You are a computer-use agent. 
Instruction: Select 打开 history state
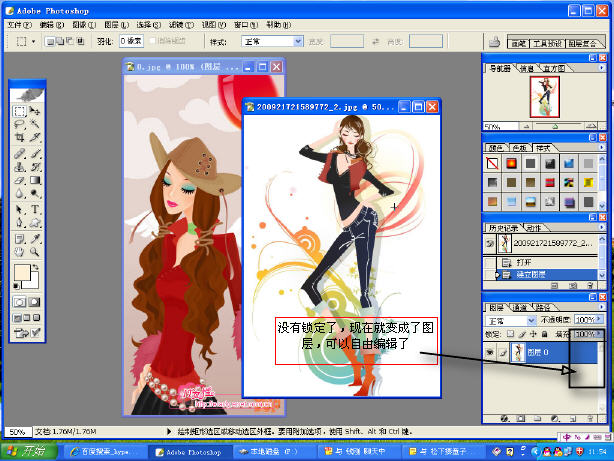point(547,262)
